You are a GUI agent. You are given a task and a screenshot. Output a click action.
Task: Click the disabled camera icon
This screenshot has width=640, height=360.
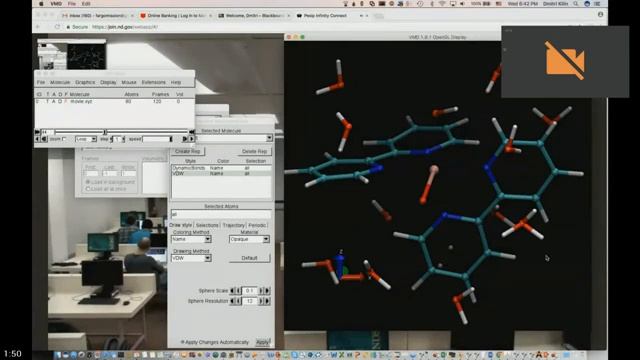coord(565,60)
